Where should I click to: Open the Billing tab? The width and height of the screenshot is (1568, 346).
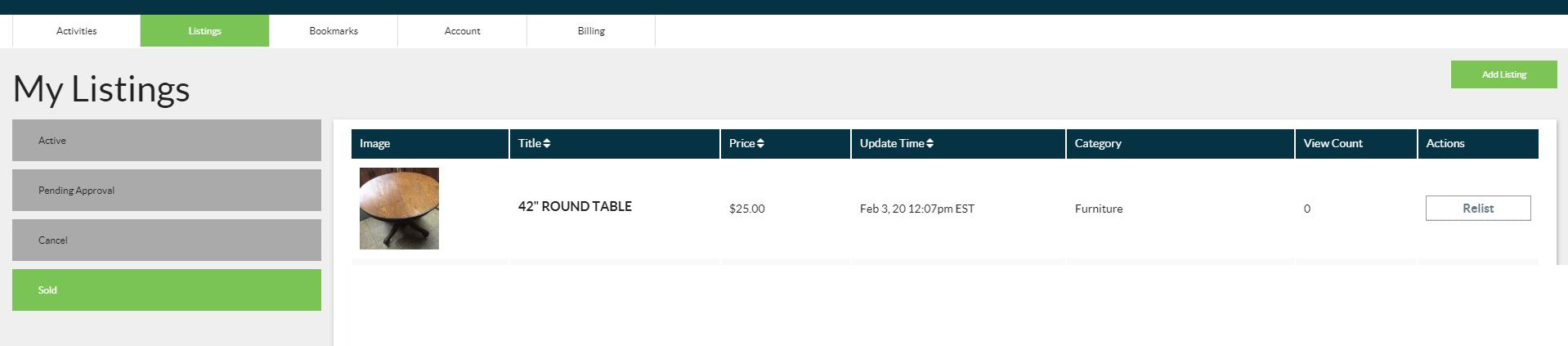pos(591,31)
